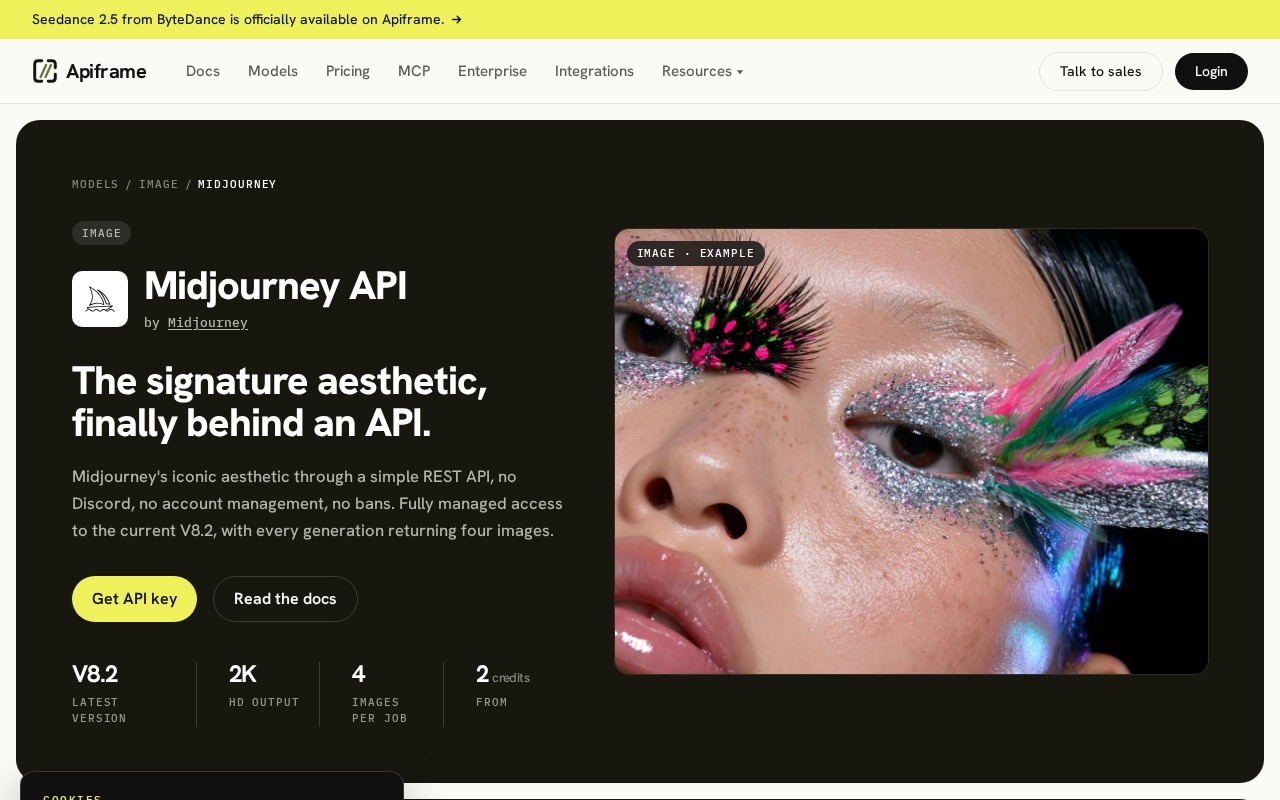This screenshot has width=1280, height=800.
Task: Follow the Midjourney author link
Action: [208, 322]
